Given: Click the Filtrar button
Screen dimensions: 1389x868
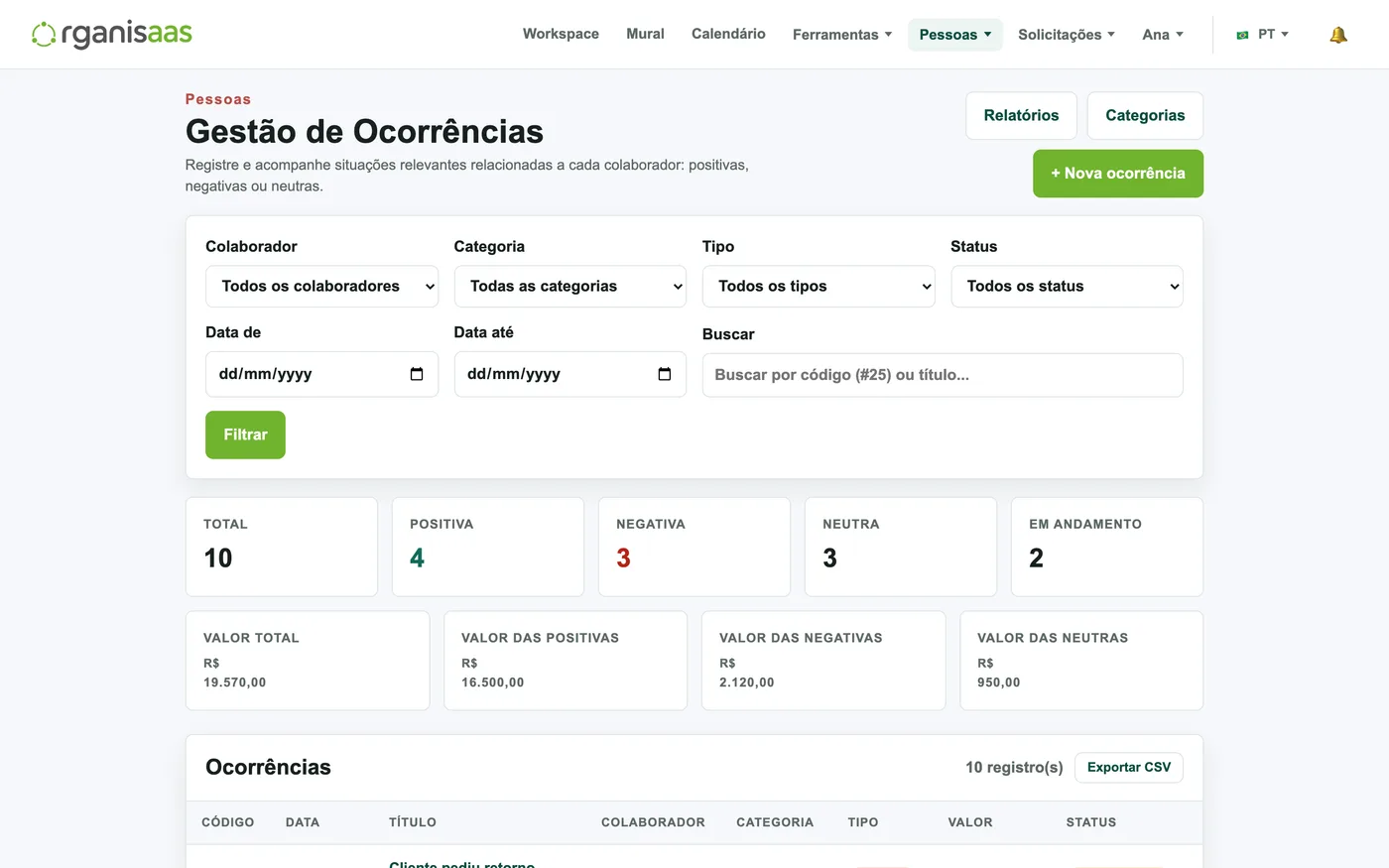Looking at the screenshot, I should coord(245,434).
